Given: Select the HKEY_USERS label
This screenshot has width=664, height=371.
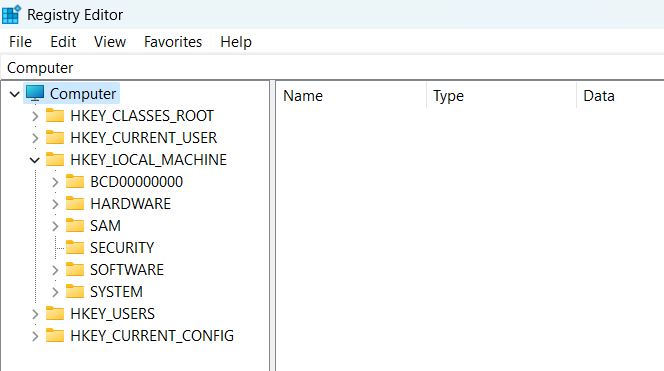Looking at the screenshot, I should tap(113, 314).
